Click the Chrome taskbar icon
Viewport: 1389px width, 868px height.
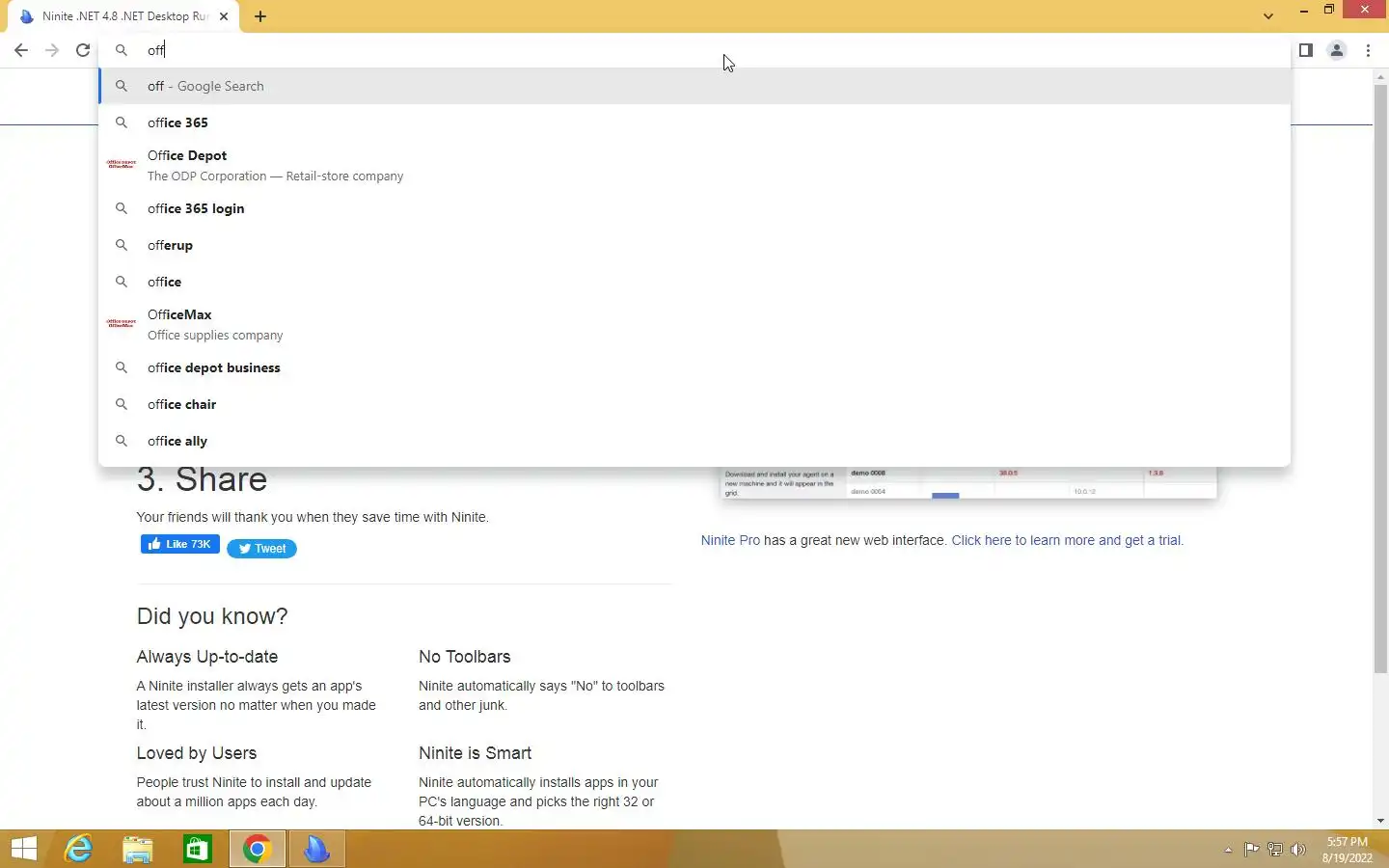point(258,849)
